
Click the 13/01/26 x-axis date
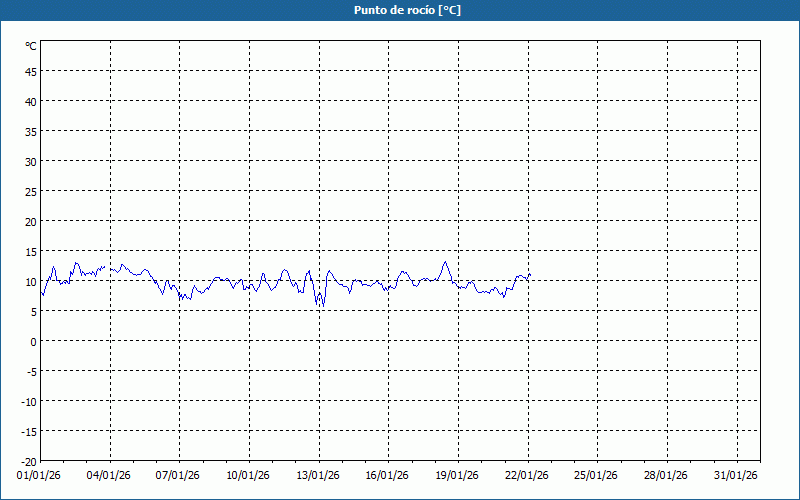point(319,475)
